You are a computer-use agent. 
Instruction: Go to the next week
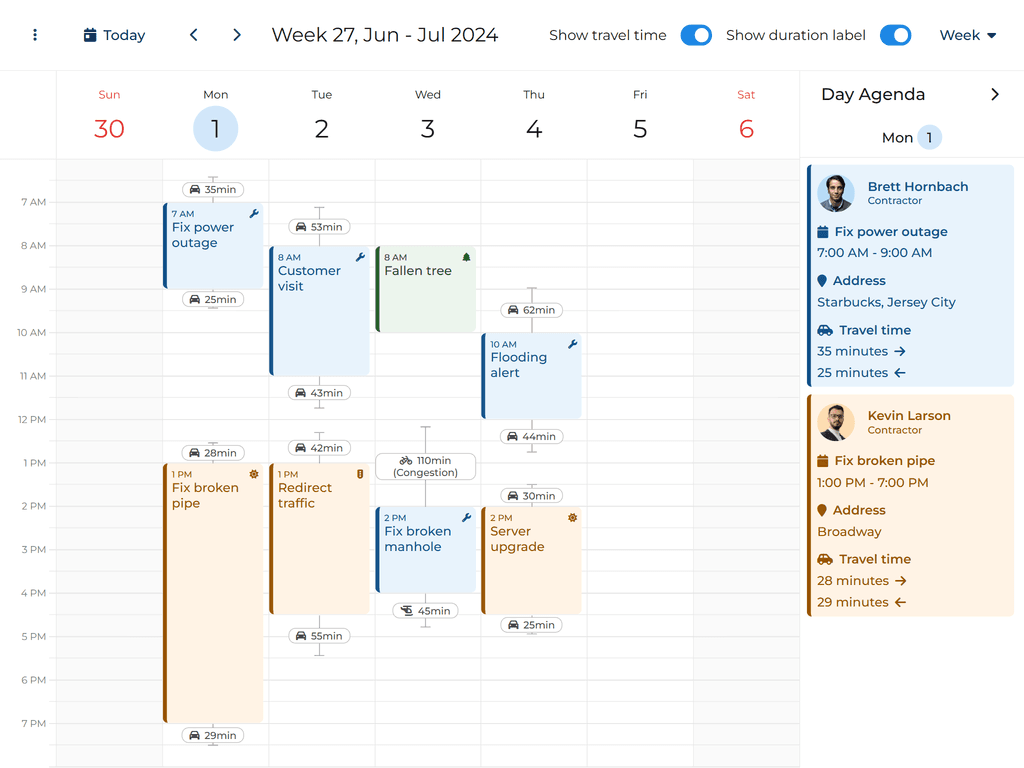click(x=237, y=35)
